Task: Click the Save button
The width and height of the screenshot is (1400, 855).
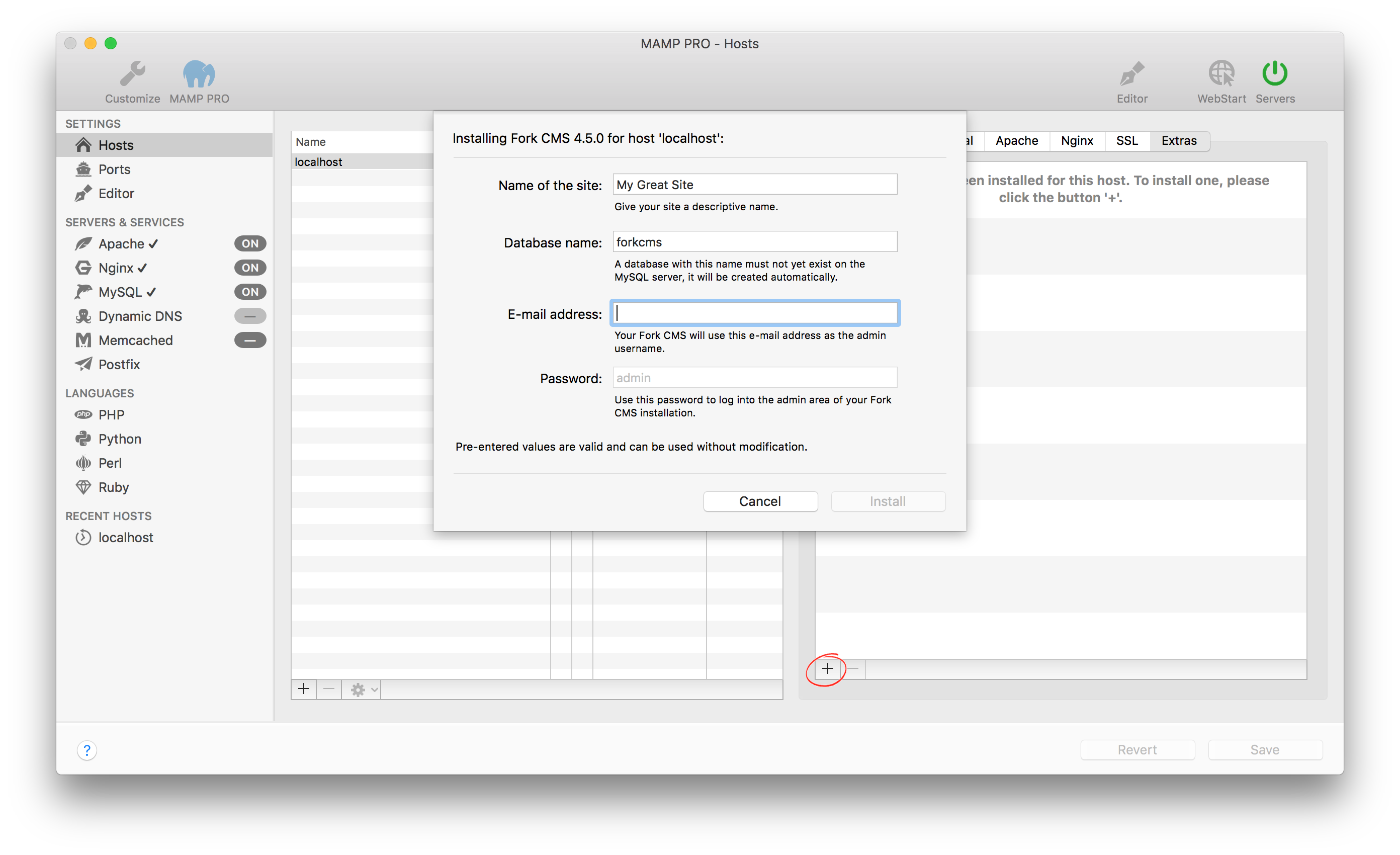Action: pyautogui.click(x=1265, y=749)
